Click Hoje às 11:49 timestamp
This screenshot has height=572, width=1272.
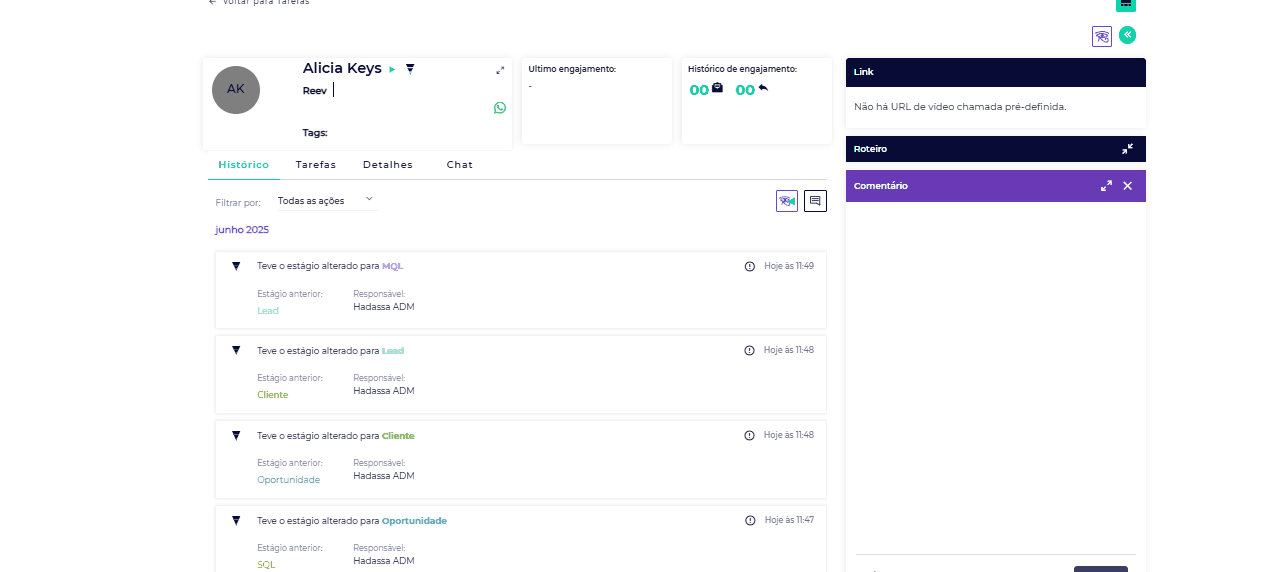coord(789,266)
